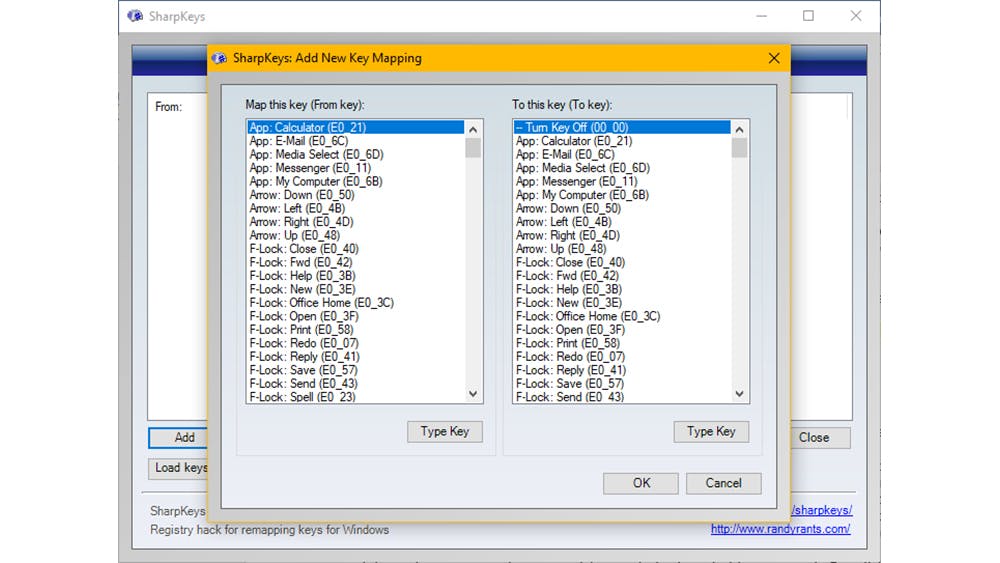Select F-Lock: Print in From list

(x=356, y=330)
